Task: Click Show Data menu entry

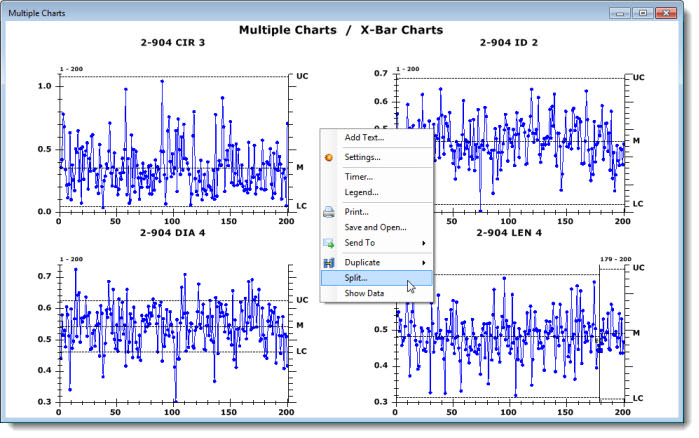Action: click(x=364, y=293)
